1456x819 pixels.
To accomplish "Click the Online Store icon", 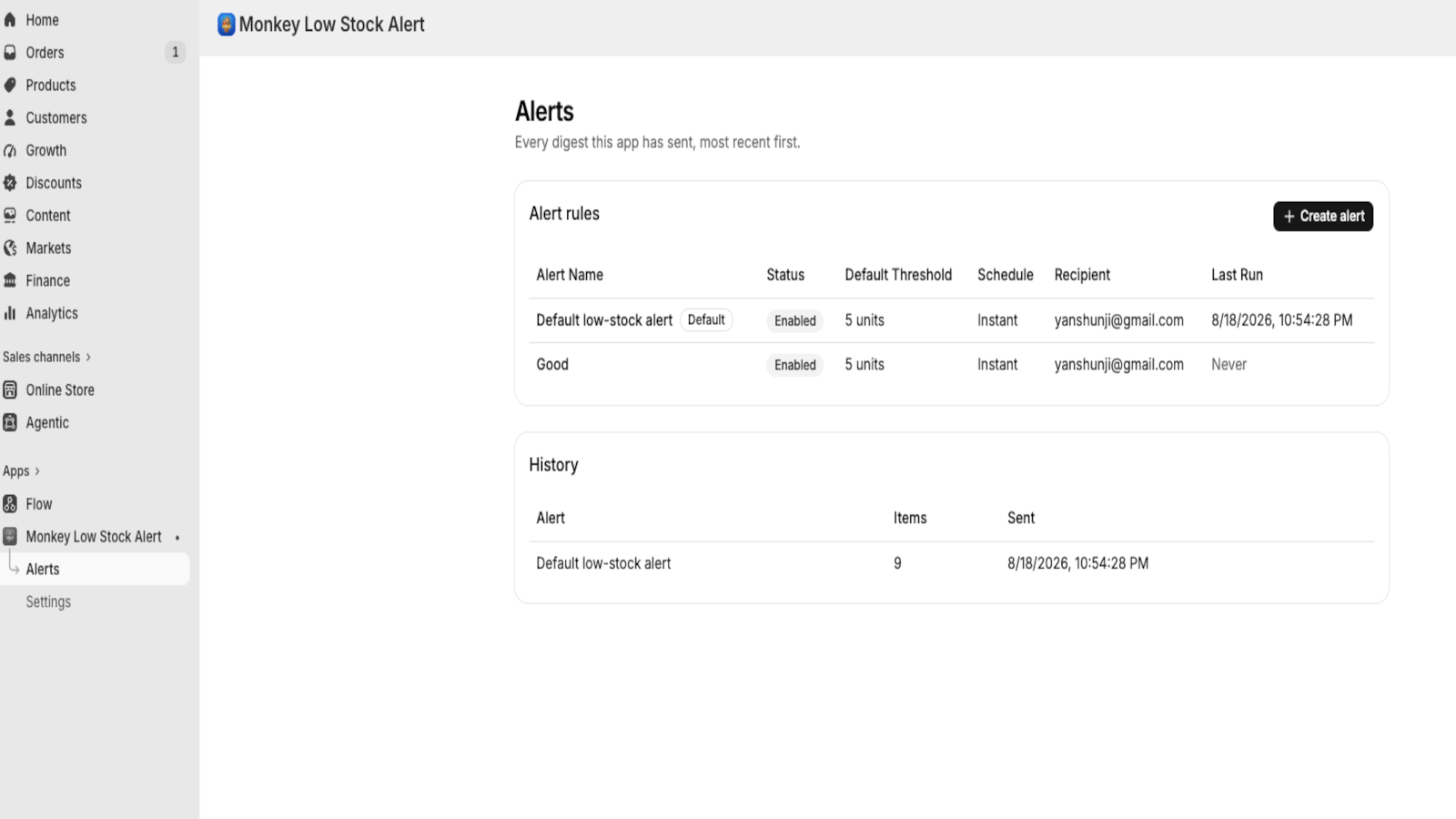I will pyautogui.click(x=10, y=390).
